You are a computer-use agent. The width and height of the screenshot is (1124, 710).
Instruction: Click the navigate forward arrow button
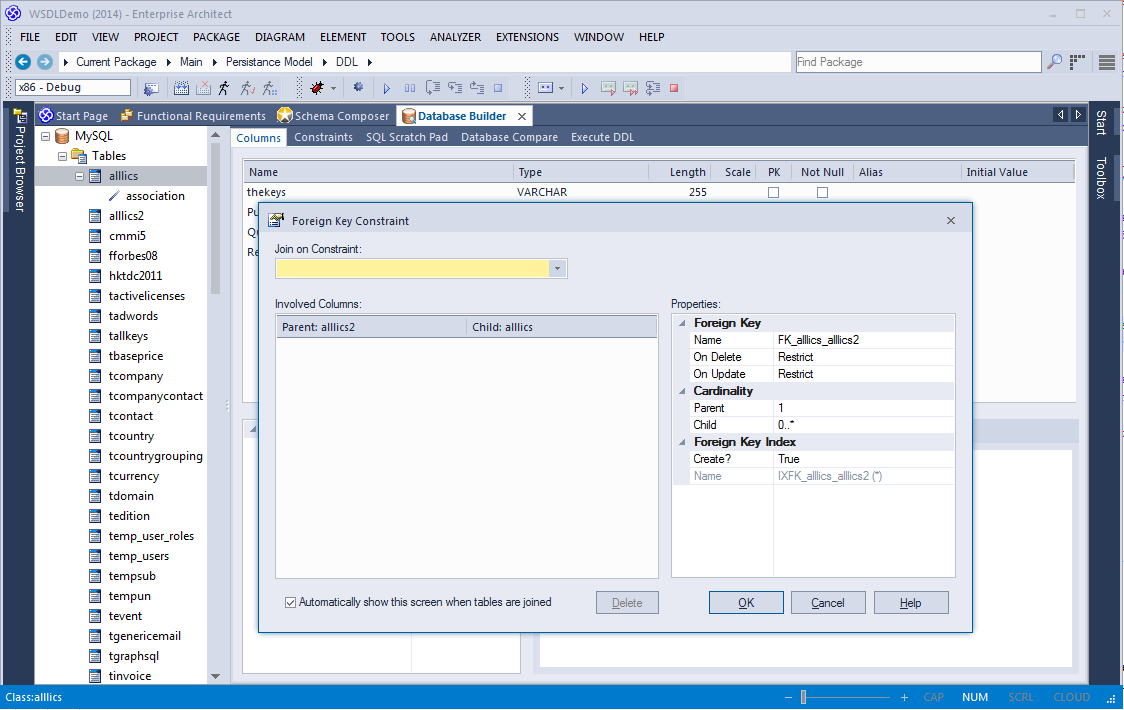click(44, 62)
